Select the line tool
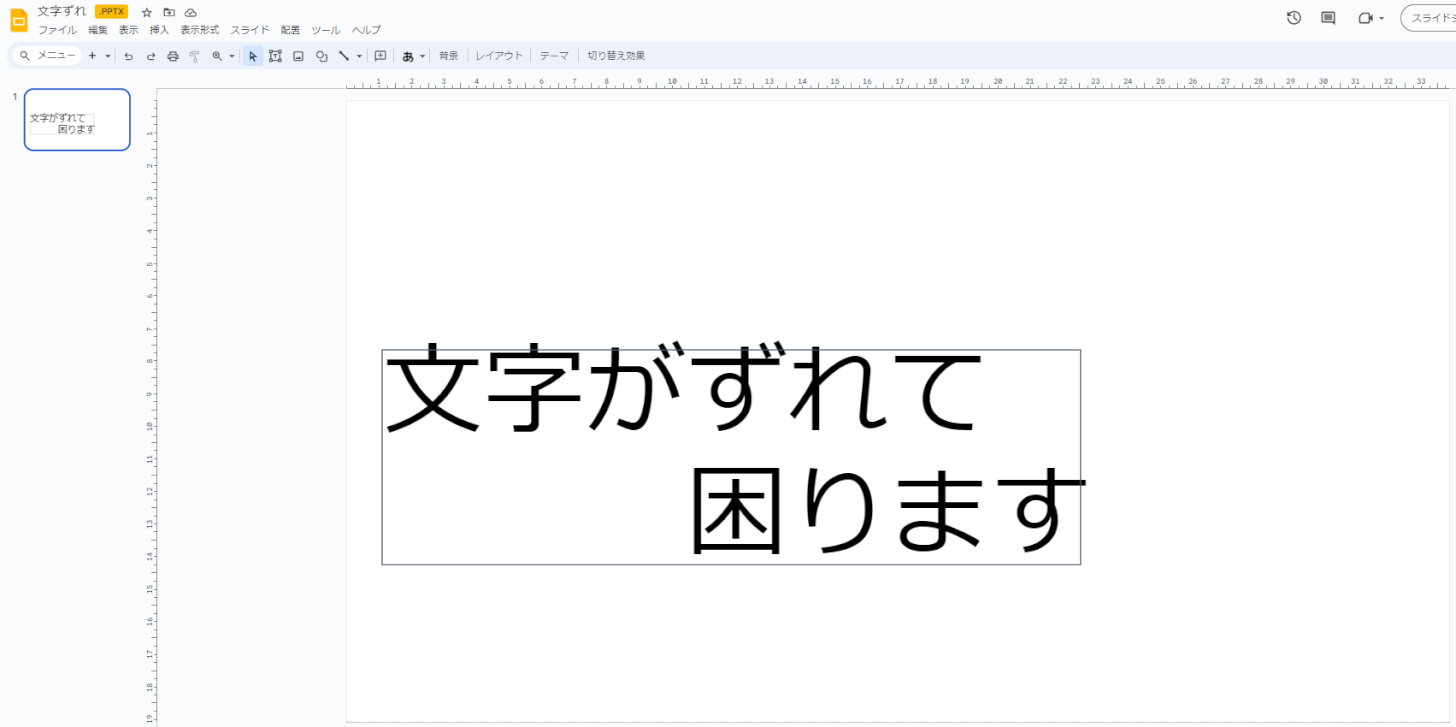This screenshot has width=1456, height=727. (344, 56)
